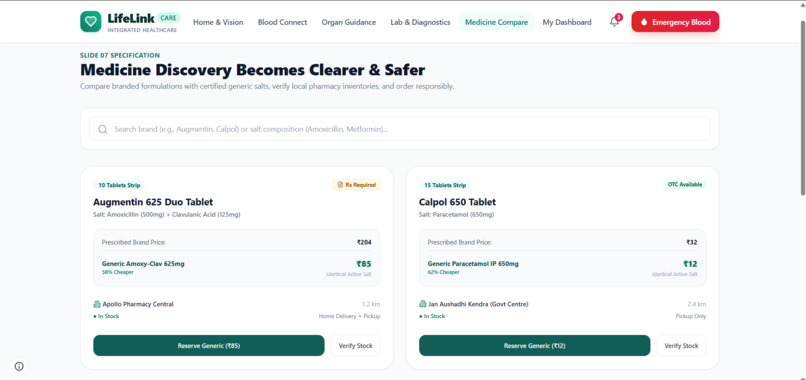The width and height of the screenshot is (806, 380).
Task: Click the ₹12 generic price in price box
Action: tap(690, 264)
